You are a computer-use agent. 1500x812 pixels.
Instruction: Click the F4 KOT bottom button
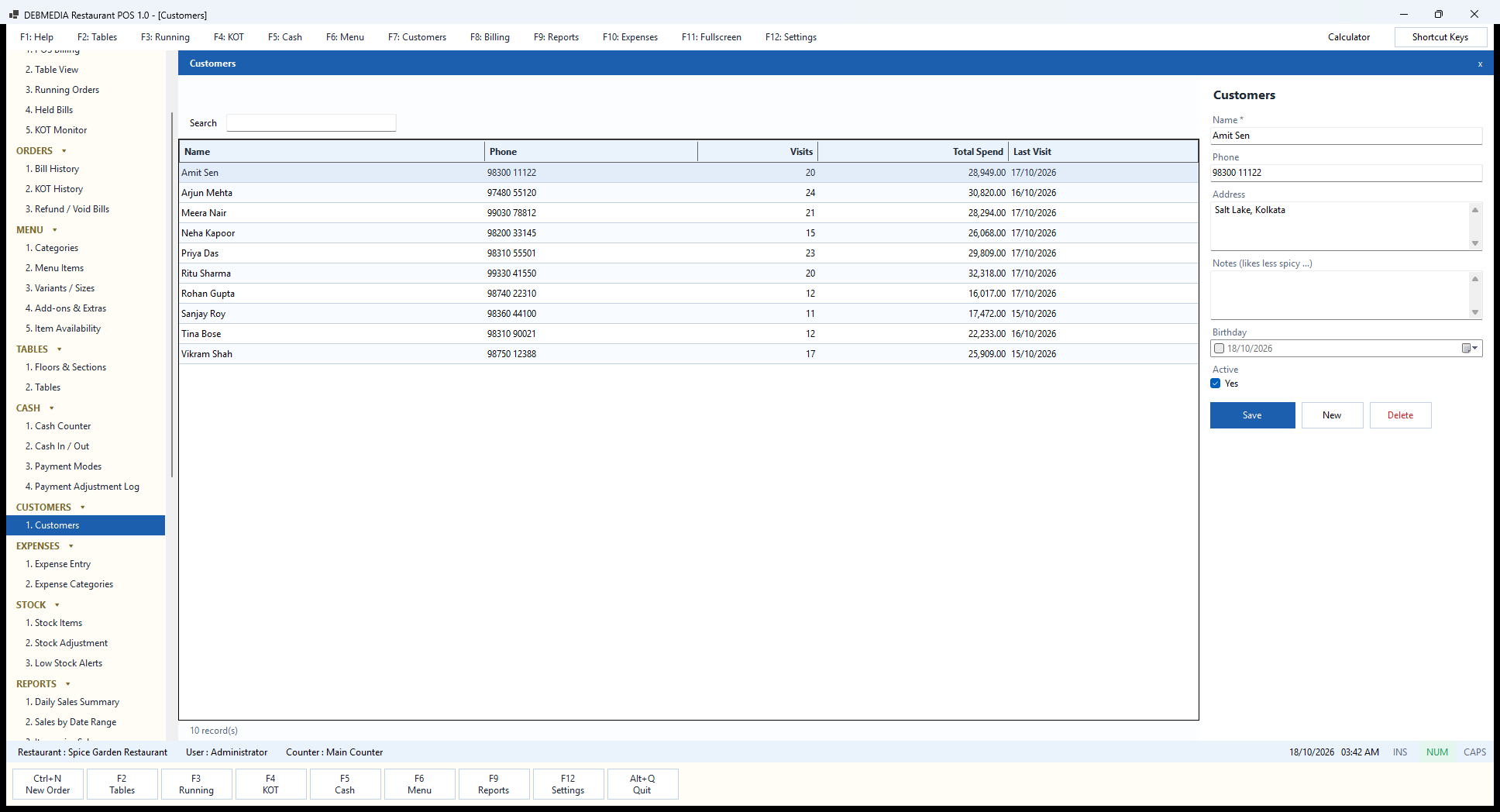tap(270, 784)
